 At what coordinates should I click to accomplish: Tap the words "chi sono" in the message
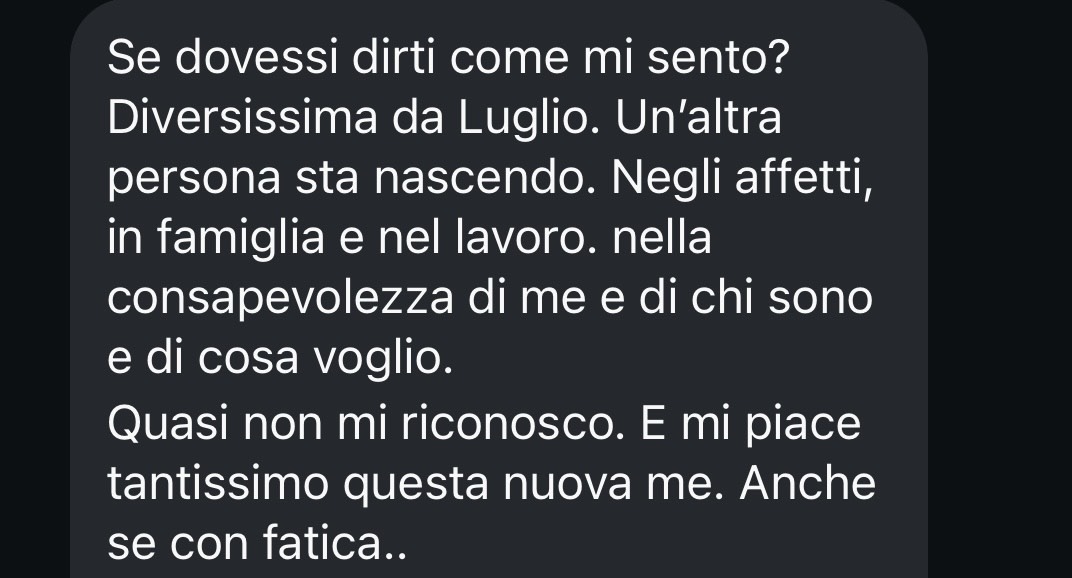pyautogui.click(x=781, y=298)
